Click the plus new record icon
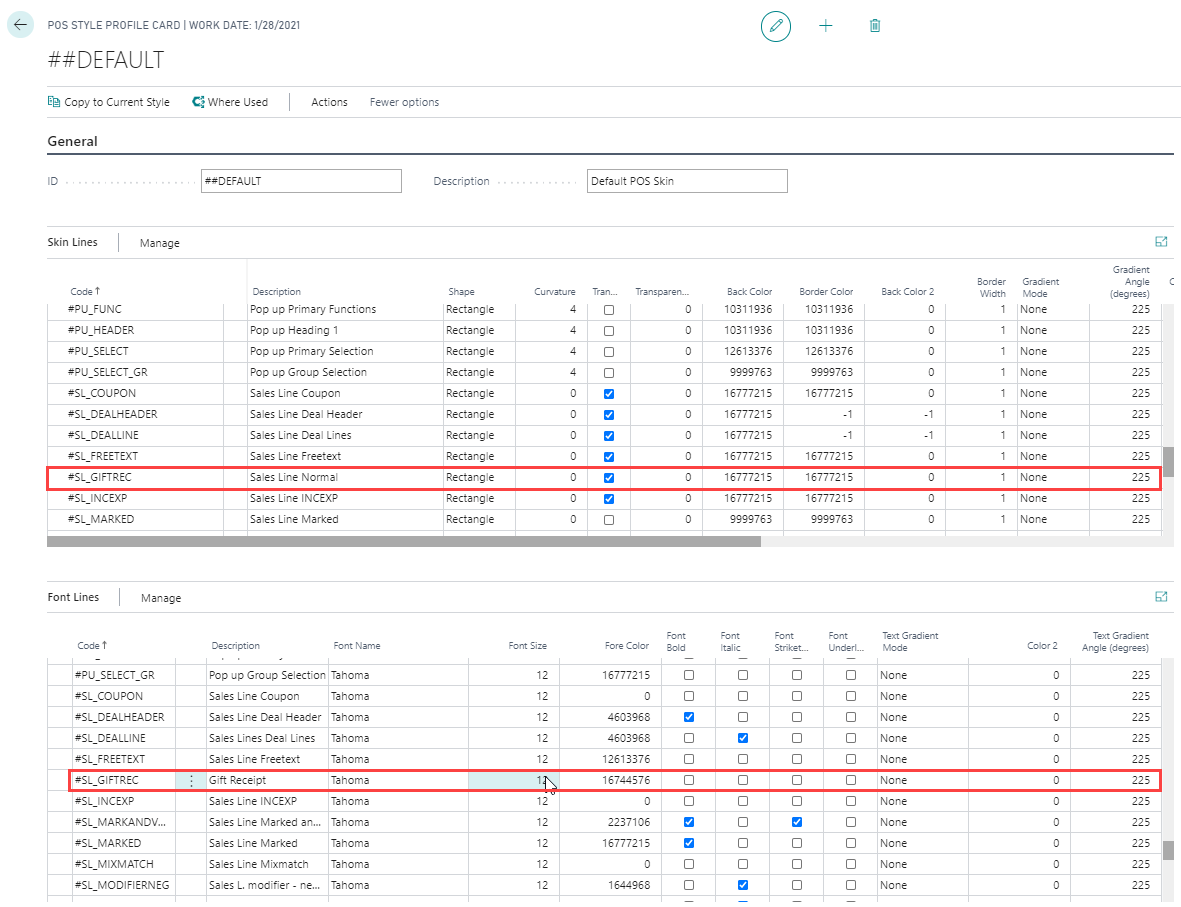The height and width of the screenshot is (907, 1181). point(825,26)
